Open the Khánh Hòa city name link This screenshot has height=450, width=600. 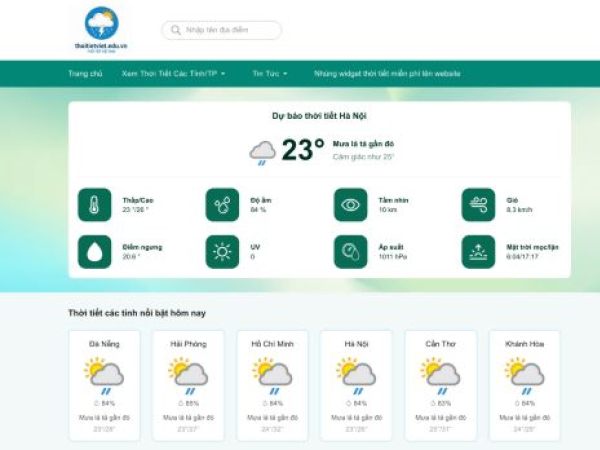pos(525,344)
